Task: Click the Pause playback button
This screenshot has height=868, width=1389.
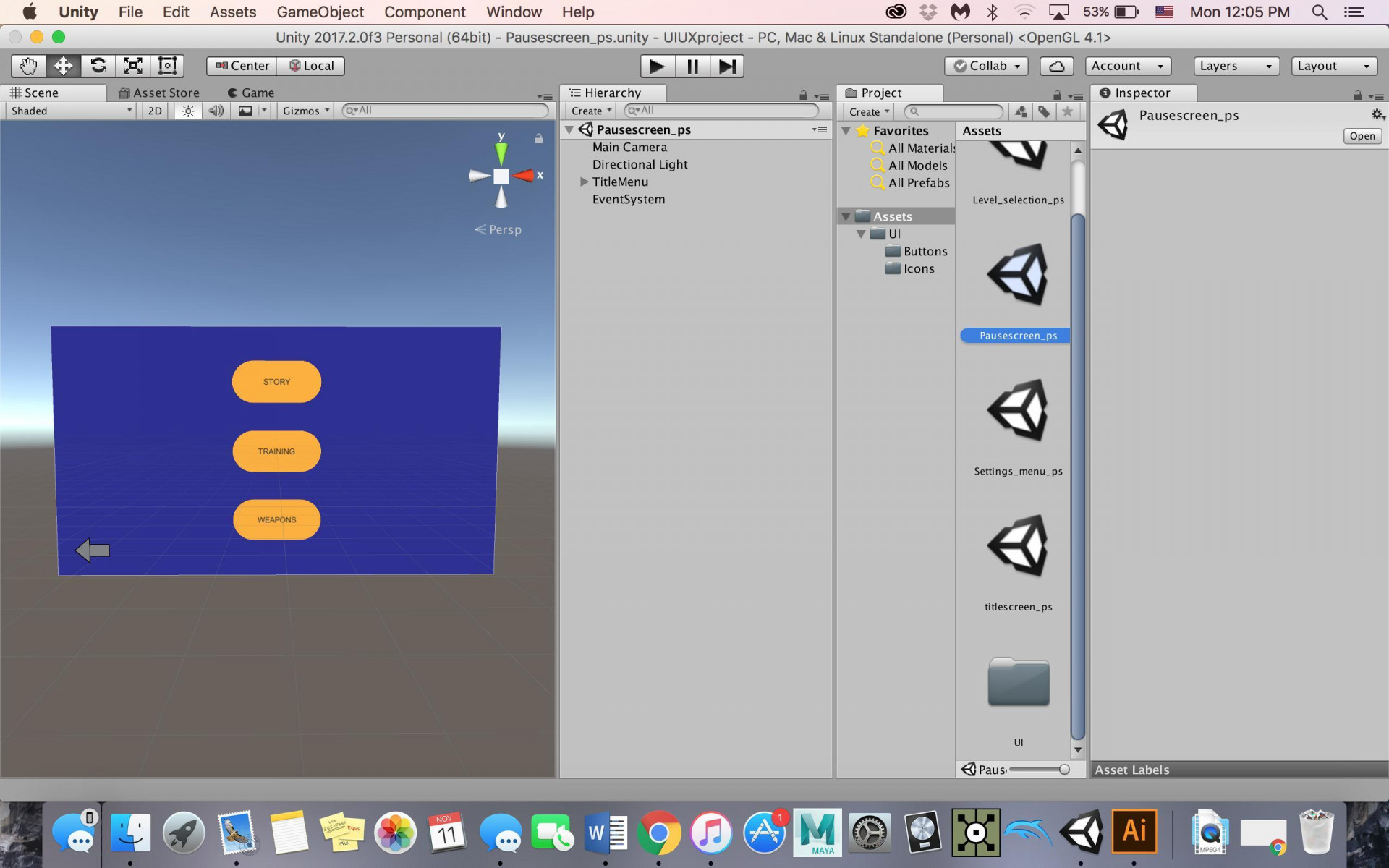Action: point(692,67)
